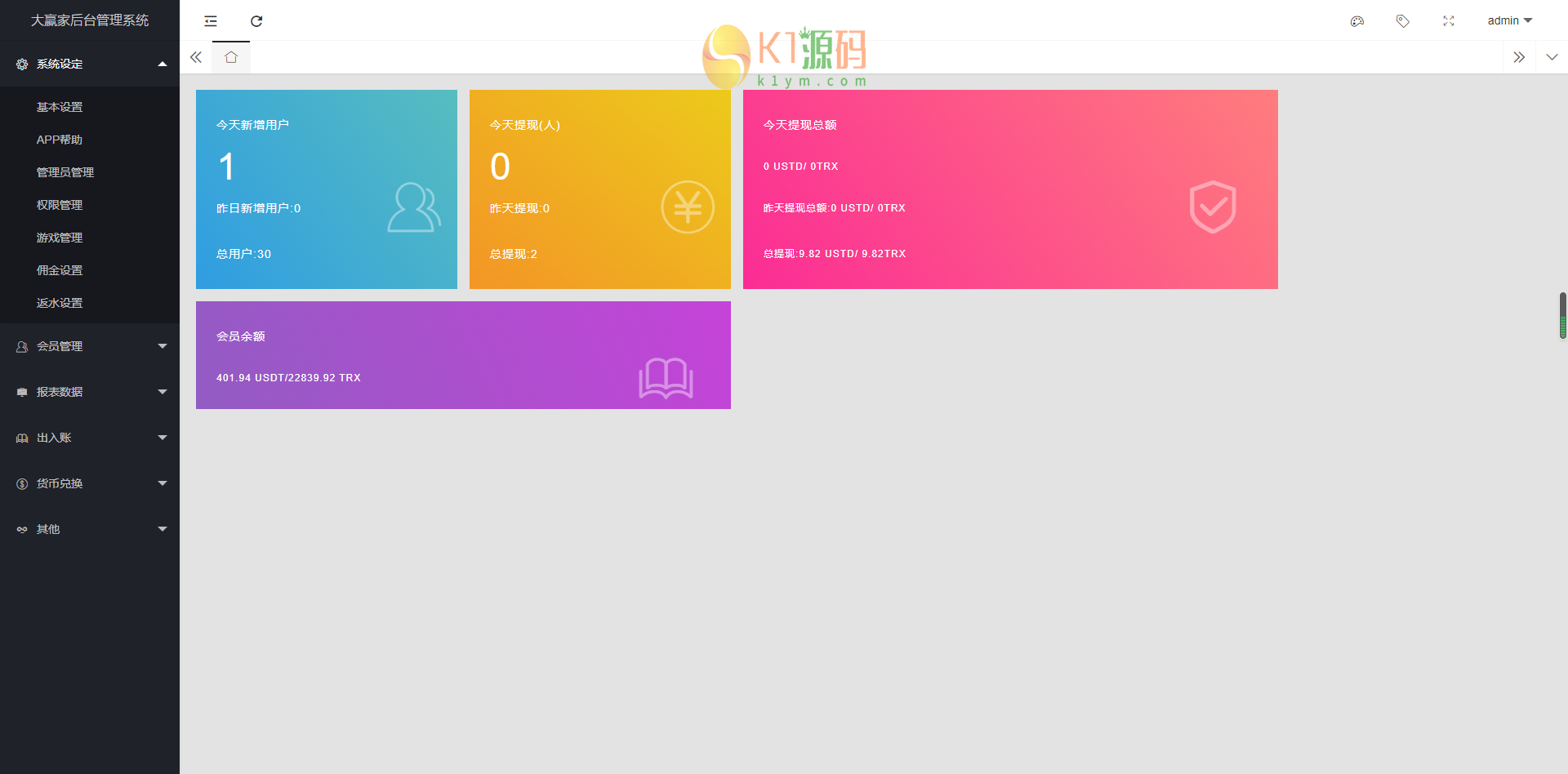The height and width of the screenshot is (774, 1568).
Task: Click the 会员余额 card title
Action: coord(240,336)
